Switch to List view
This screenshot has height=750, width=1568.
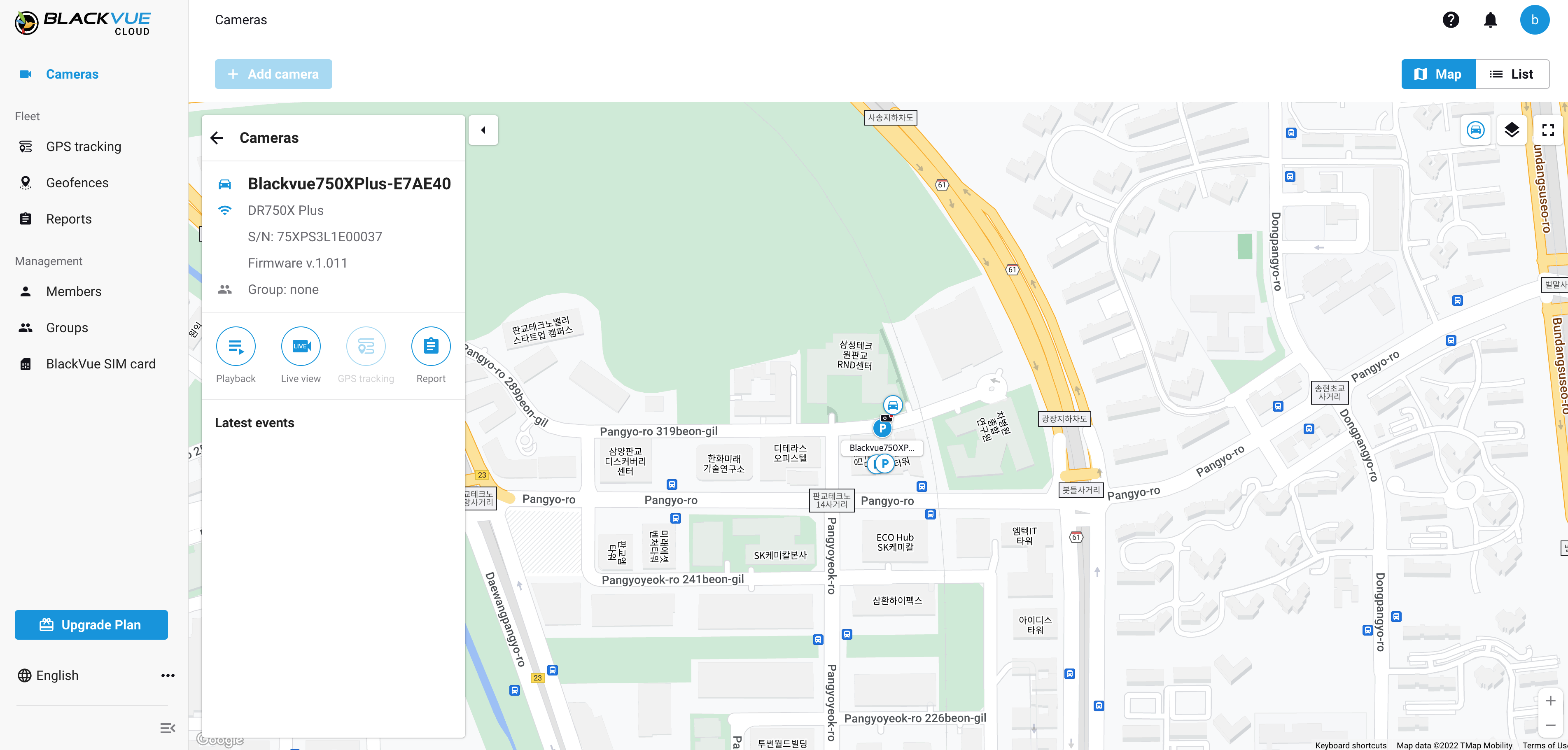click(x=1512, y=74)
